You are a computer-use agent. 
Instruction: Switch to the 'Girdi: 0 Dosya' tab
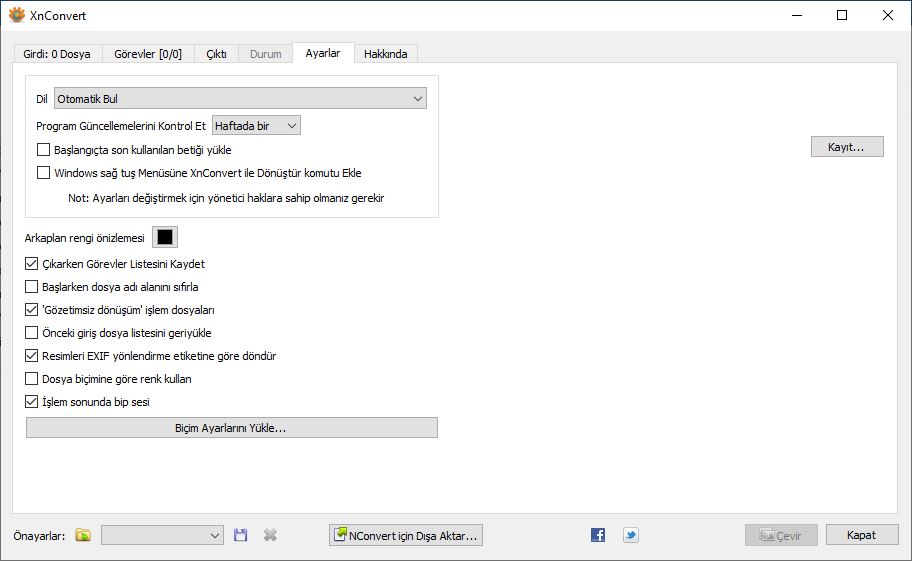pyautogui.click(x=57, y=53)
